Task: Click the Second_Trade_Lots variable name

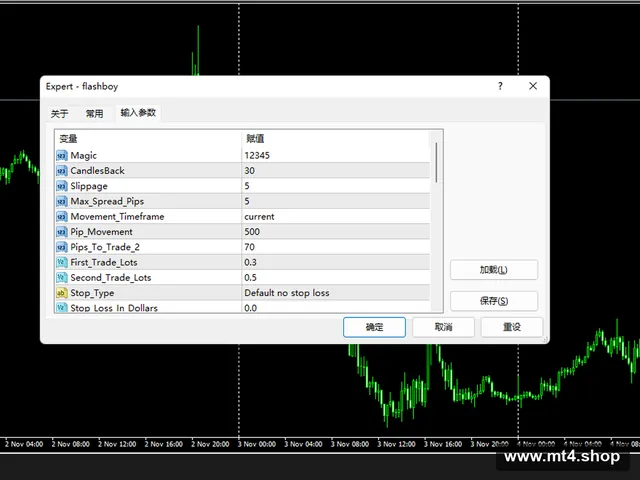Action: point(111,278)
